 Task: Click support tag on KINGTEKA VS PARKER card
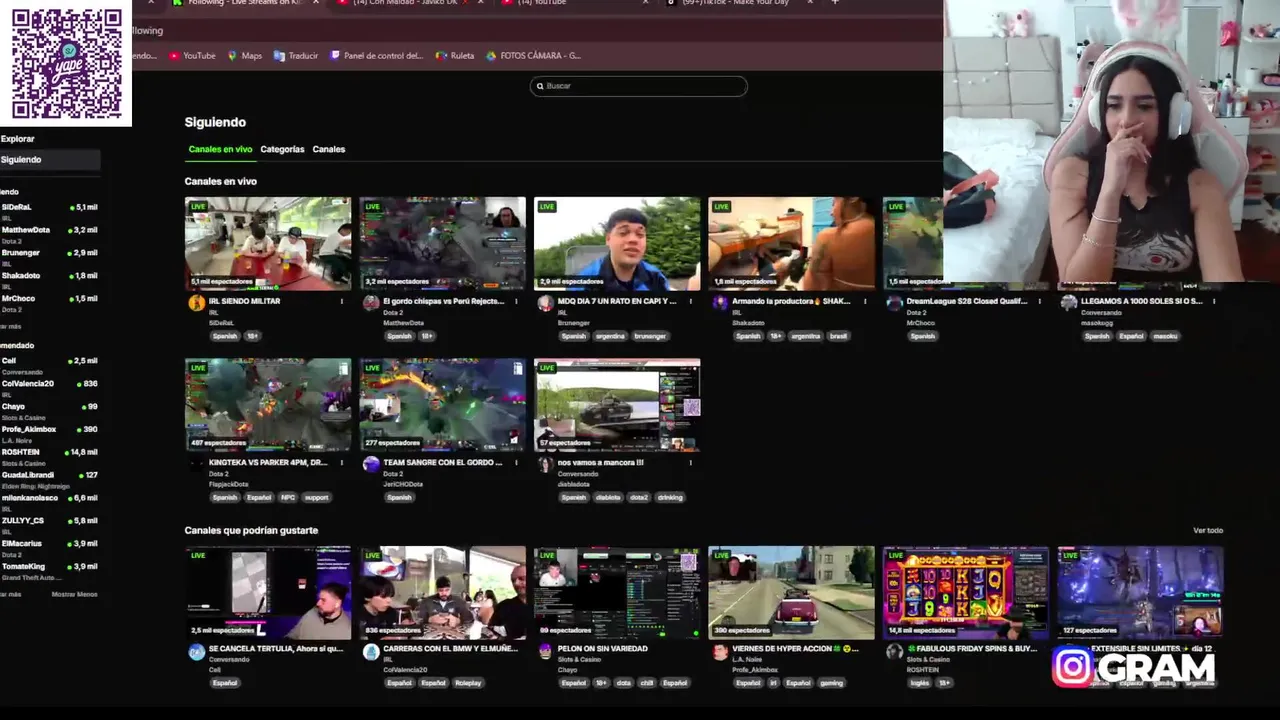316,497
